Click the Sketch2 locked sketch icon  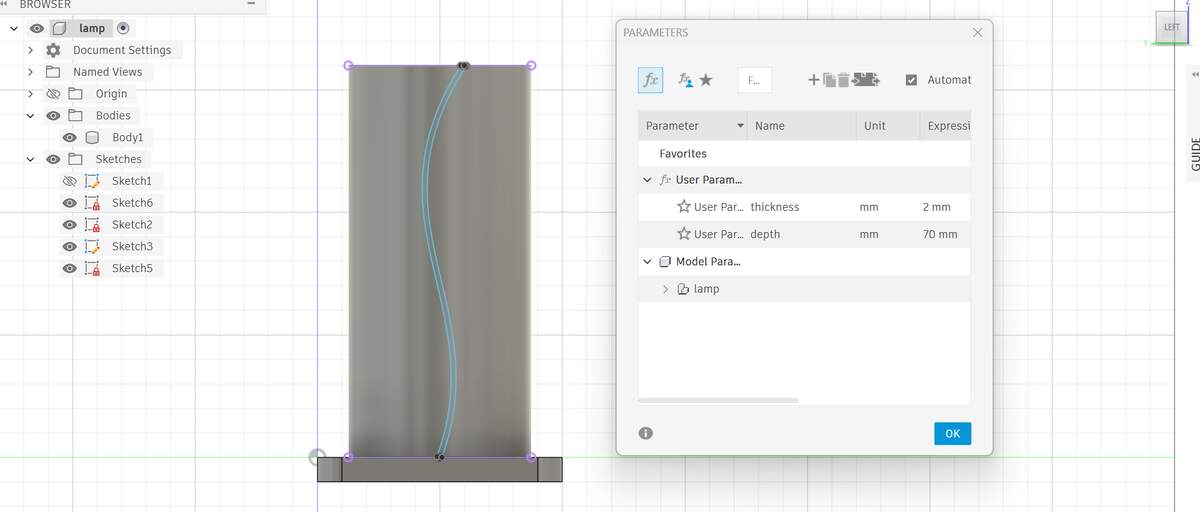coord(93,225)
